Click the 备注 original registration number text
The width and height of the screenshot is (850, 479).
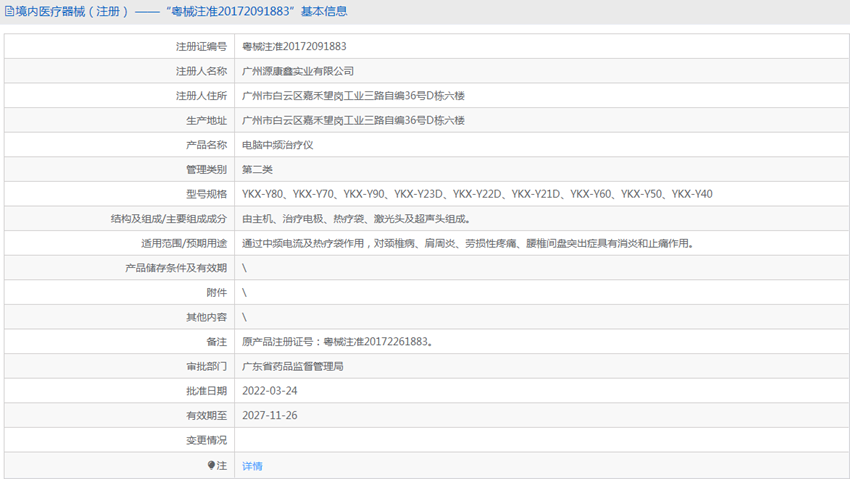tap(337, 342)
